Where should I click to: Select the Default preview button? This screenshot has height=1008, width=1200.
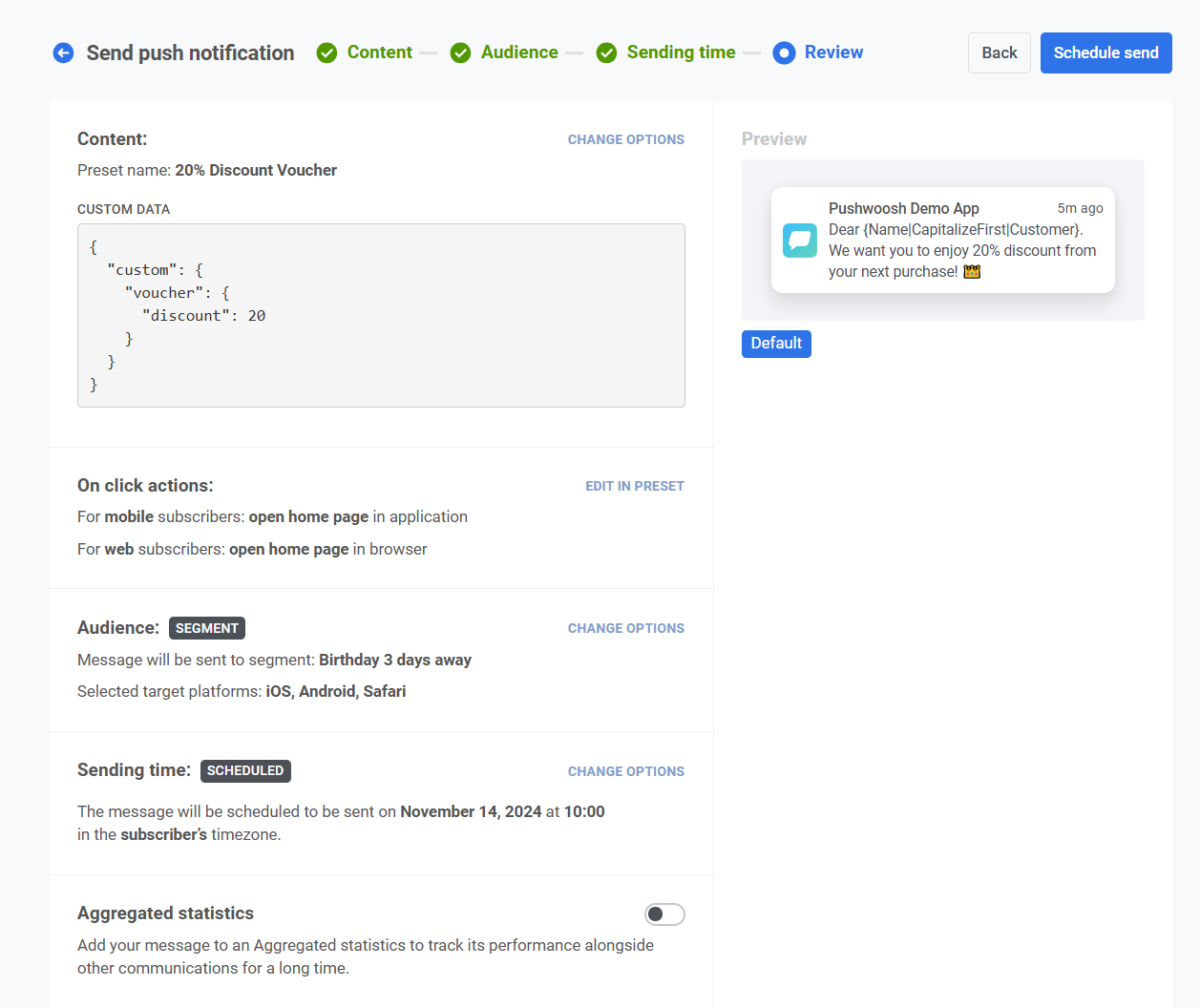(x=776, y=344)
